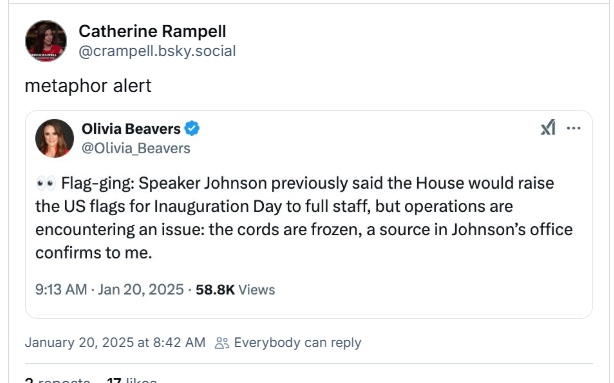
Task: Click the Catherine Rampell display name
Action: click(152, 31)
